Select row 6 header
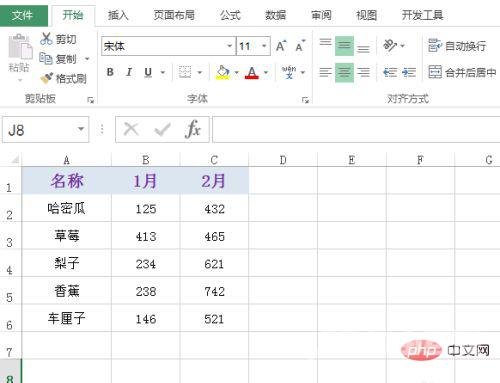Image resolution: width=500 pixels, height=383 pixels. (10, 318)
